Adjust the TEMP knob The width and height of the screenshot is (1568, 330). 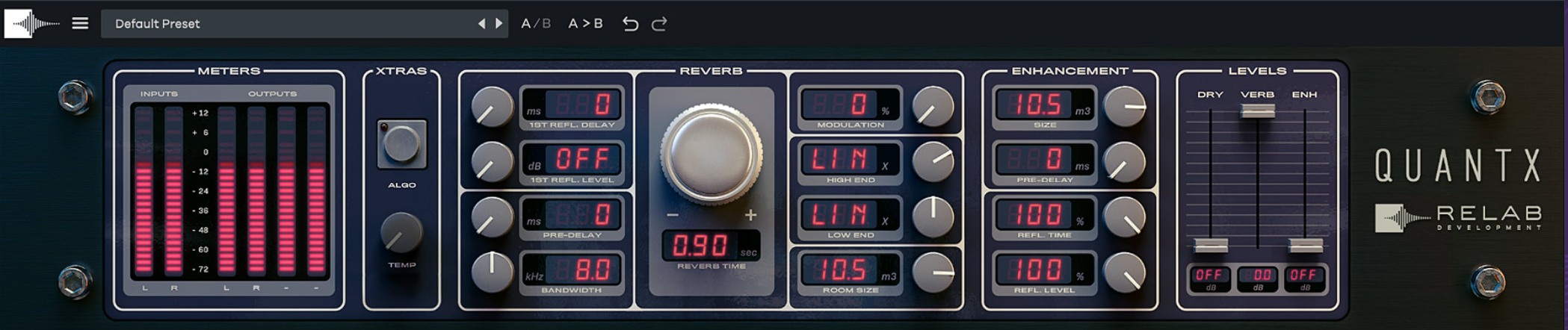click(402, 233)
